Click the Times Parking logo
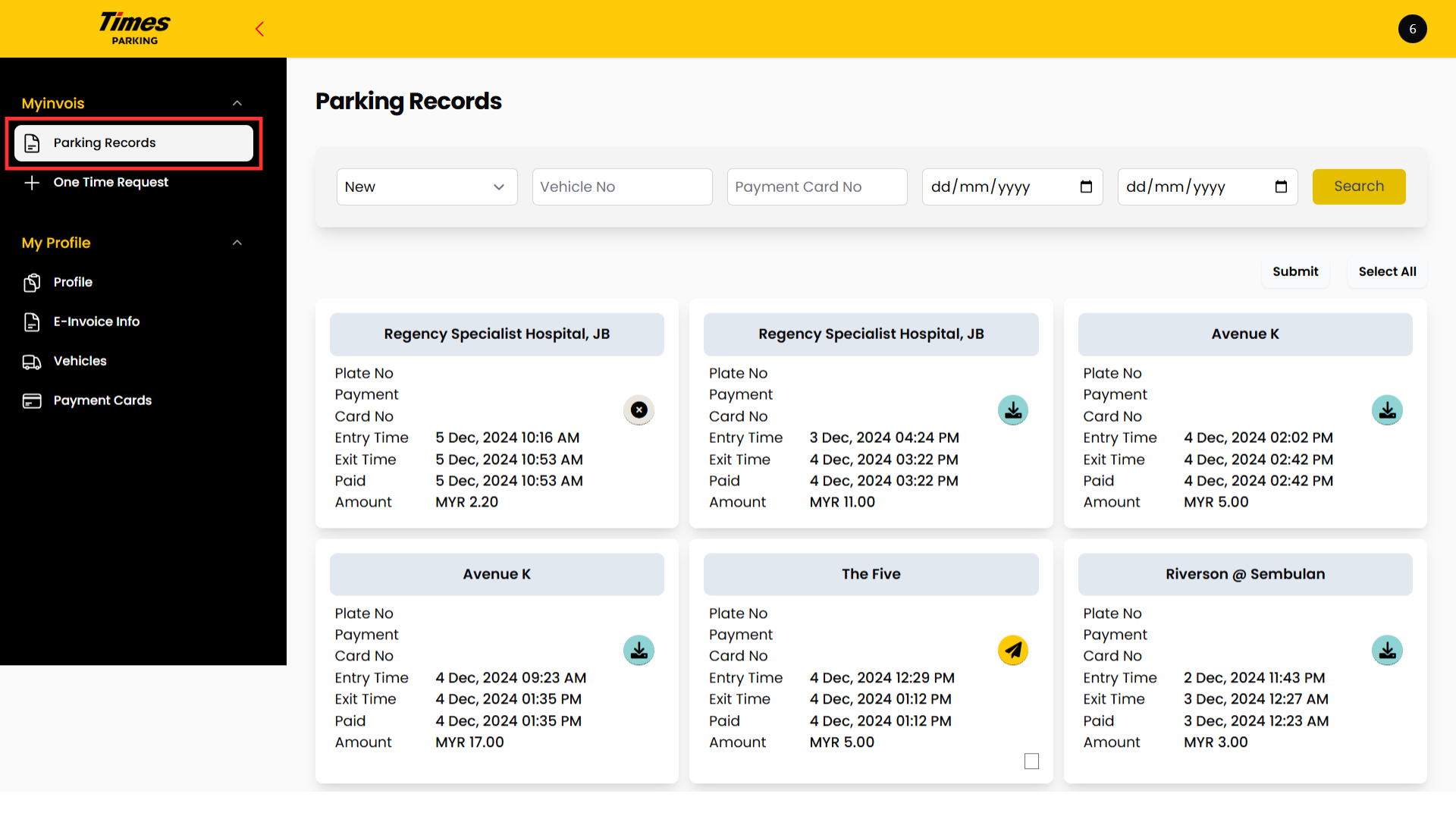The width and height of the screenshot is (1456, 819). pos(135,29)
